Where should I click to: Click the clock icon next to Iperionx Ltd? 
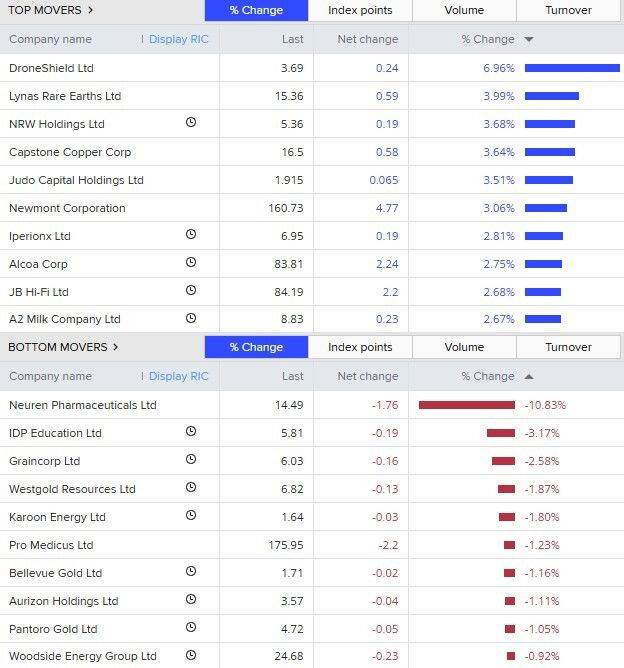click(x=191, y=235)
